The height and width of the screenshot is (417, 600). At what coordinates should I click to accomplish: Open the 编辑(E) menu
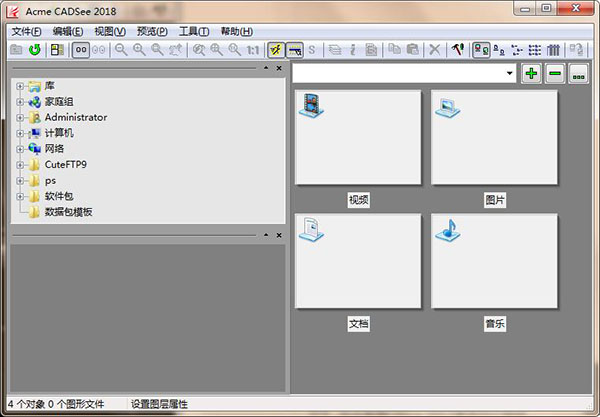(68, 31)
